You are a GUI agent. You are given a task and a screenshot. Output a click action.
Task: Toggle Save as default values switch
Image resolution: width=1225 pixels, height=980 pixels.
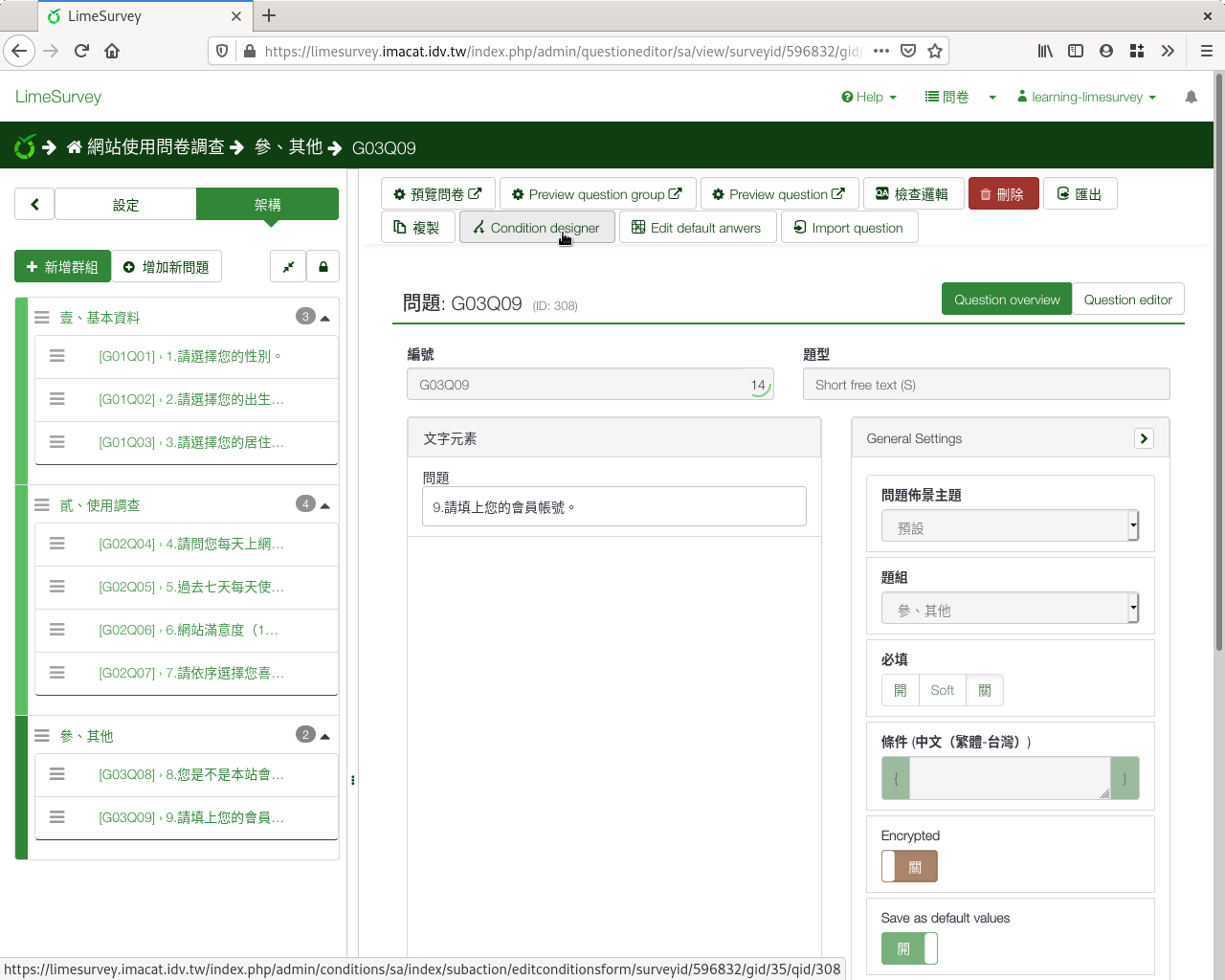point(909,948)
